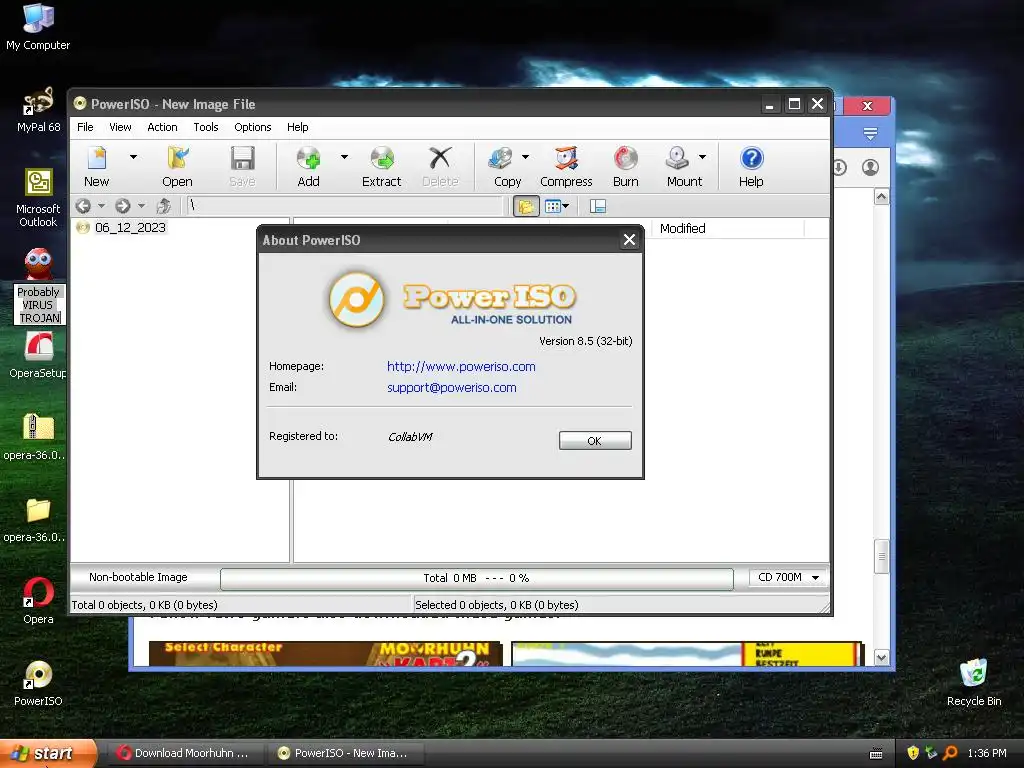Click the browser scrollbar up arrow
The height and width of the screenshot is (768, 1024).
[882, 197]
